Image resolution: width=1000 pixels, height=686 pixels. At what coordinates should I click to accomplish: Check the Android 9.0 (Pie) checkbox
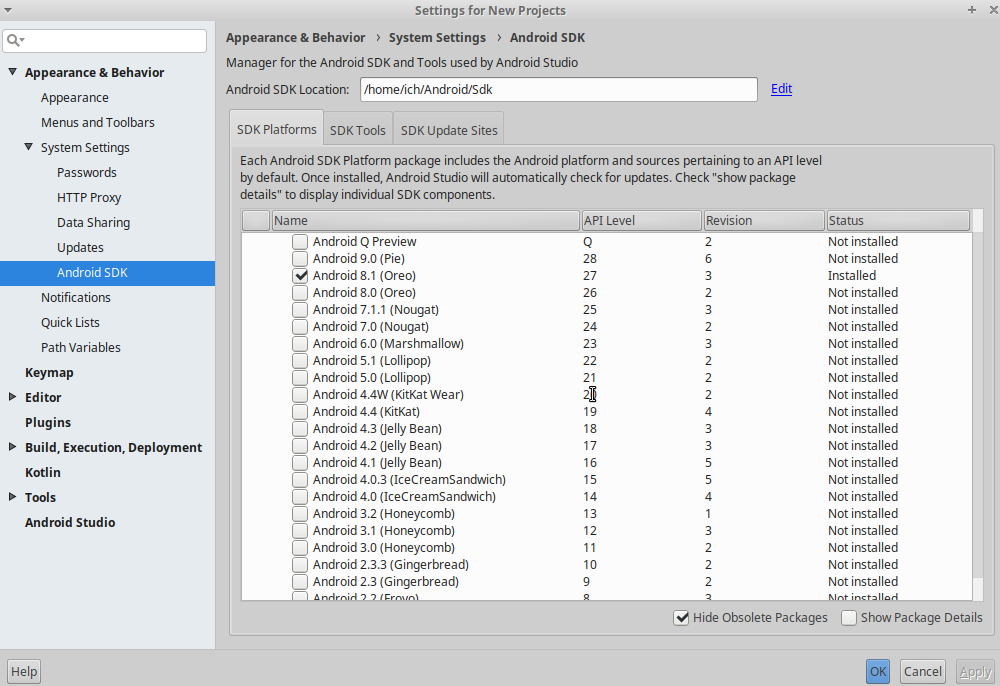tap(300, 259)
